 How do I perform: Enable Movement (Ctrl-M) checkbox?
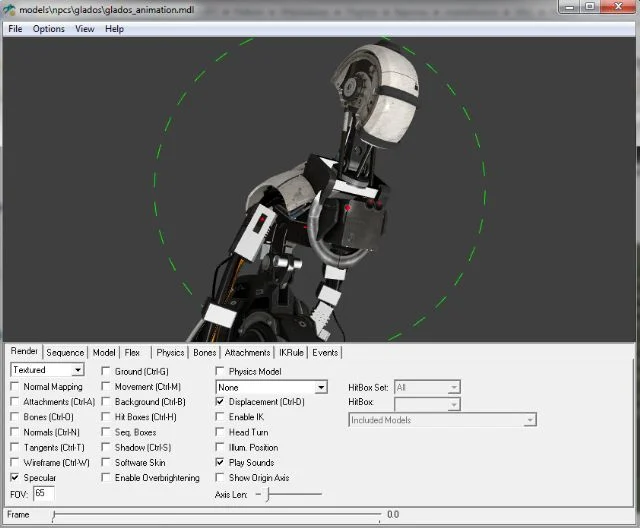[106, 386]
